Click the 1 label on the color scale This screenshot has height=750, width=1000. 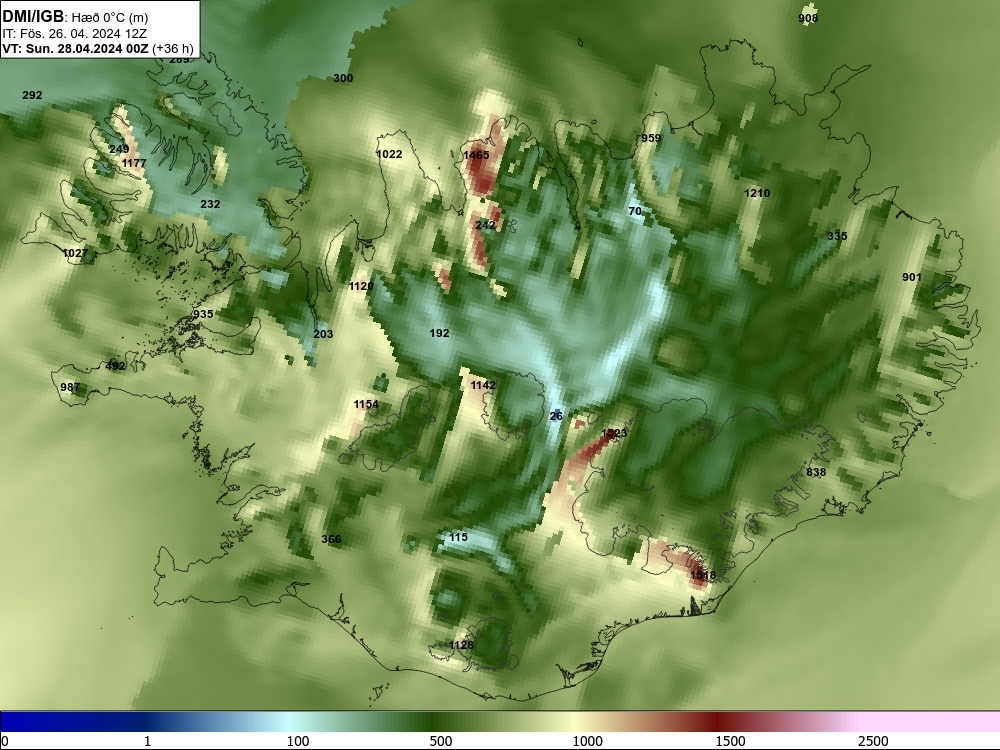(x=147, y=741)
